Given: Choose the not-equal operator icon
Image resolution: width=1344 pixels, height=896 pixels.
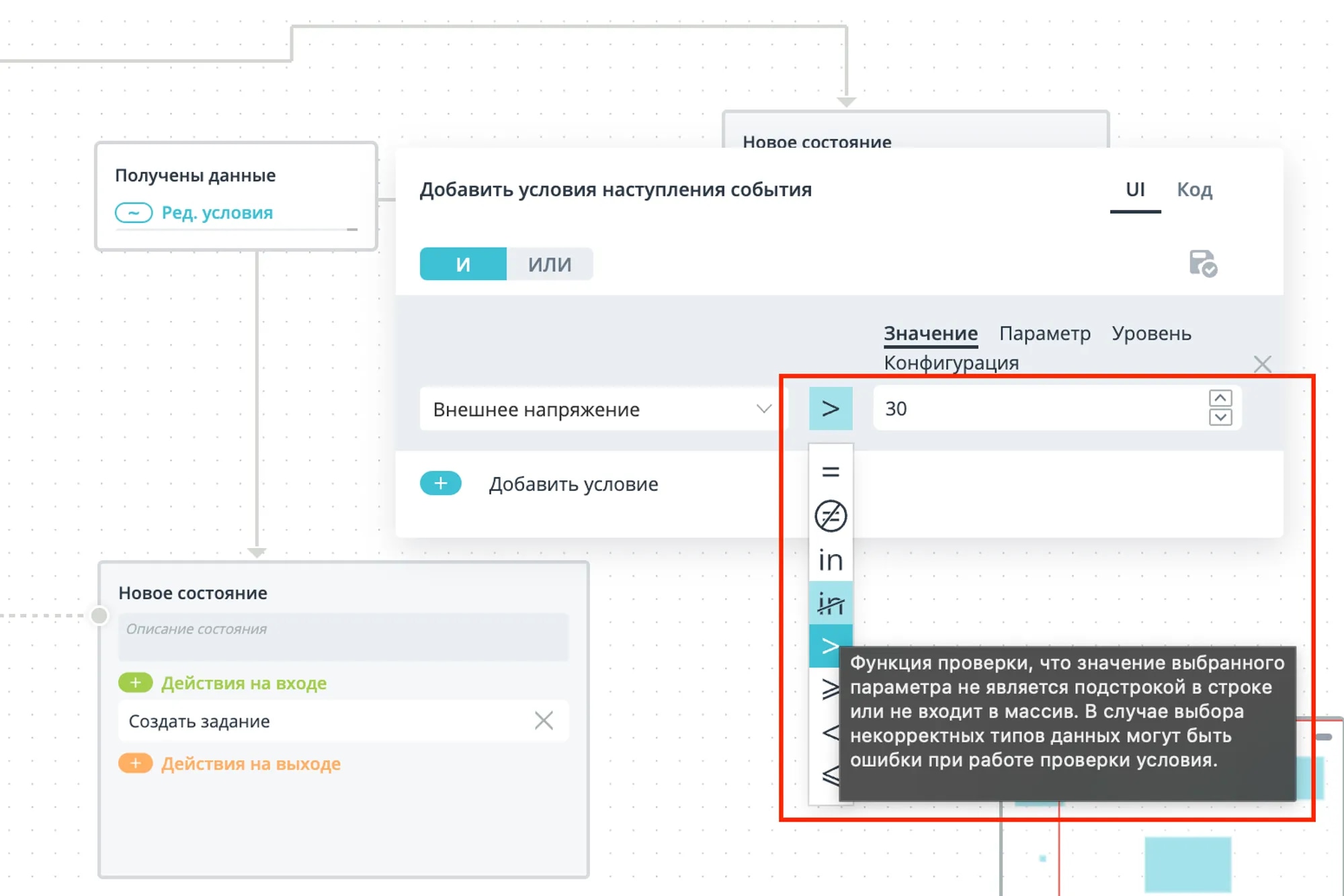Looking at the screenshot, I should [x=831, y=516].
